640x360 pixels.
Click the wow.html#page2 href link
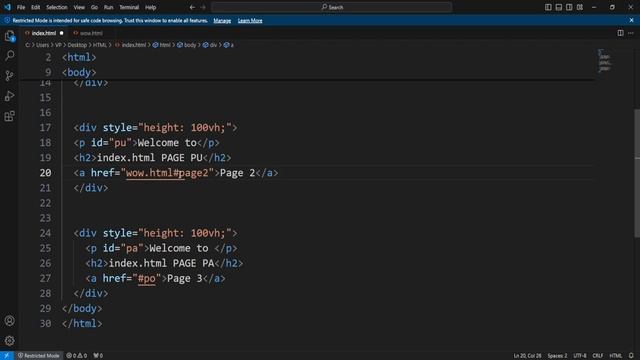pyautogui.click(x=167, y=173)
